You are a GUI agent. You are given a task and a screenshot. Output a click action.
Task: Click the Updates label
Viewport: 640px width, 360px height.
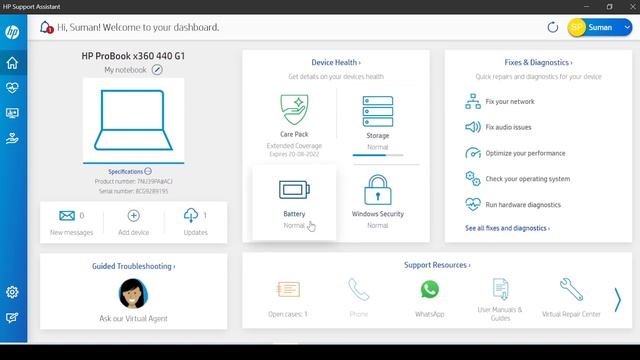pyautogui.click(x=196, y=232)
